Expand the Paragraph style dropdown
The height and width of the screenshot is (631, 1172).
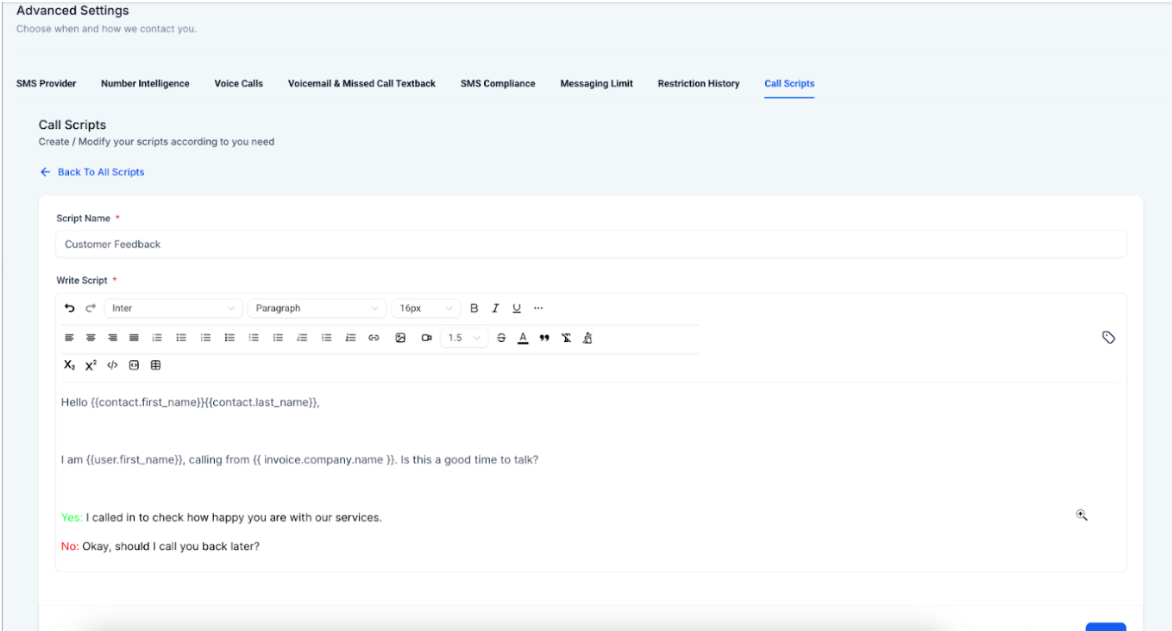317,308
